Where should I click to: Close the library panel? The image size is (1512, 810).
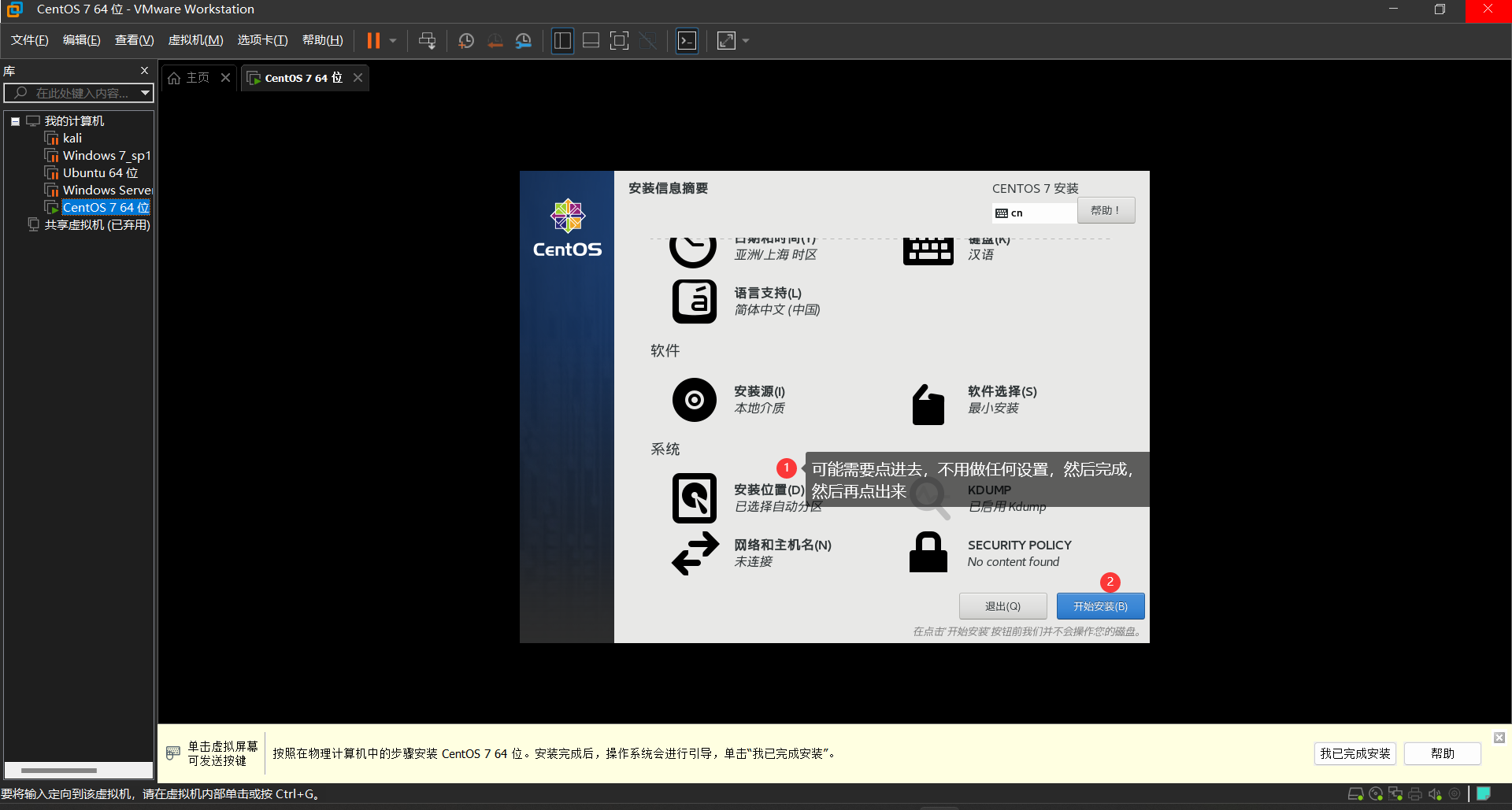[144, 71]
